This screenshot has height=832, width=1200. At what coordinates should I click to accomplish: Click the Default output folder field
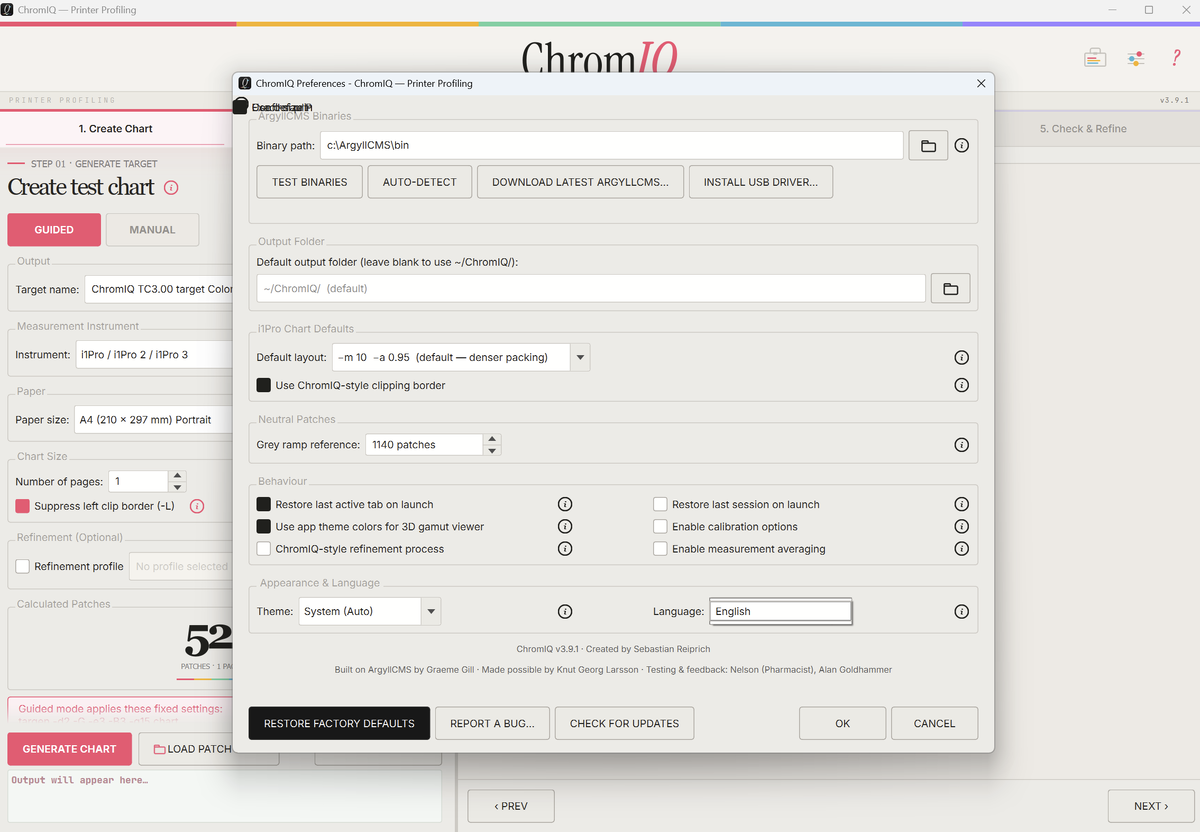591,289
